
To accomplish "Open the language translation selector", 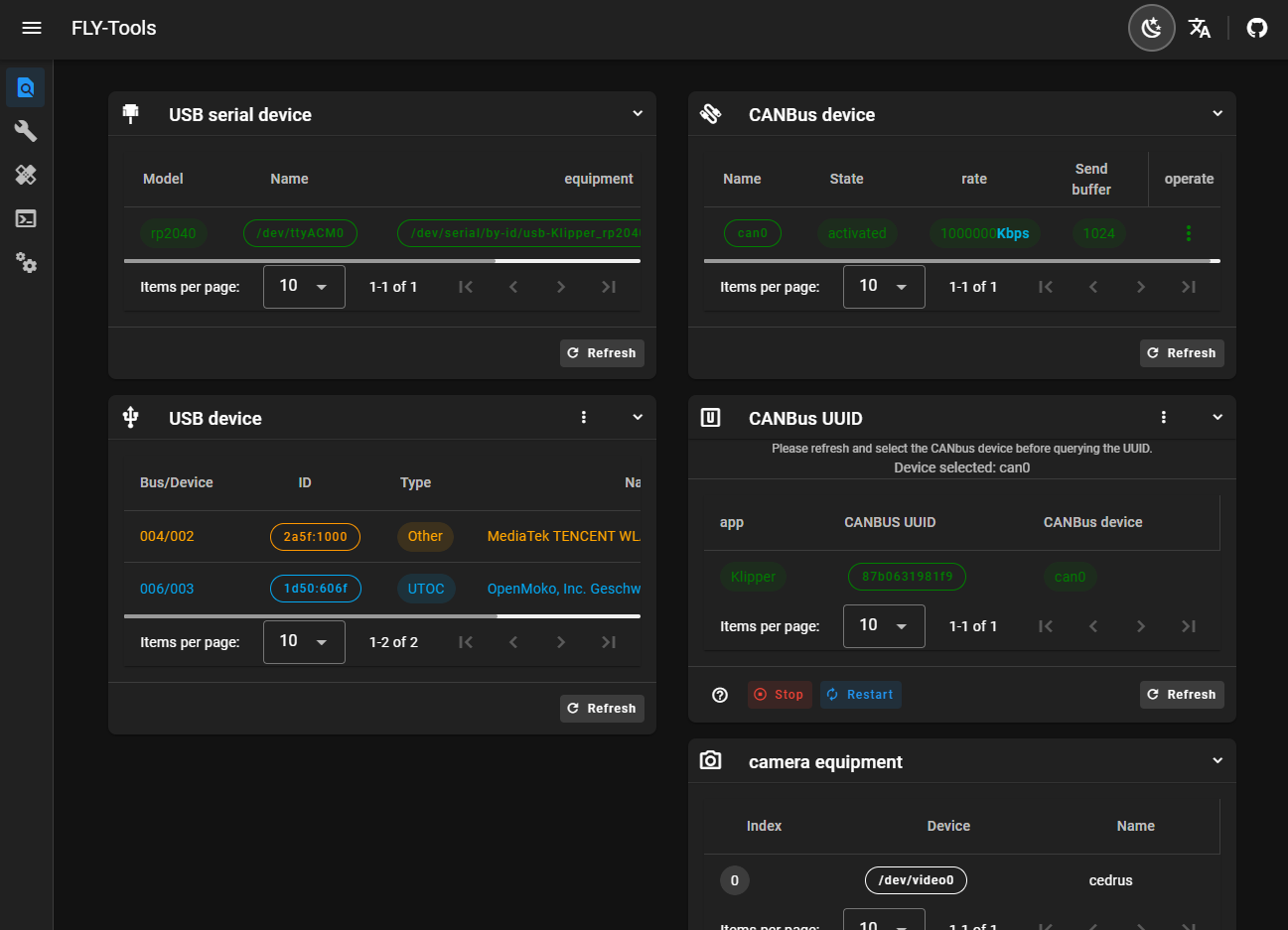I will pyautogui.click(x=1200, y=28).
